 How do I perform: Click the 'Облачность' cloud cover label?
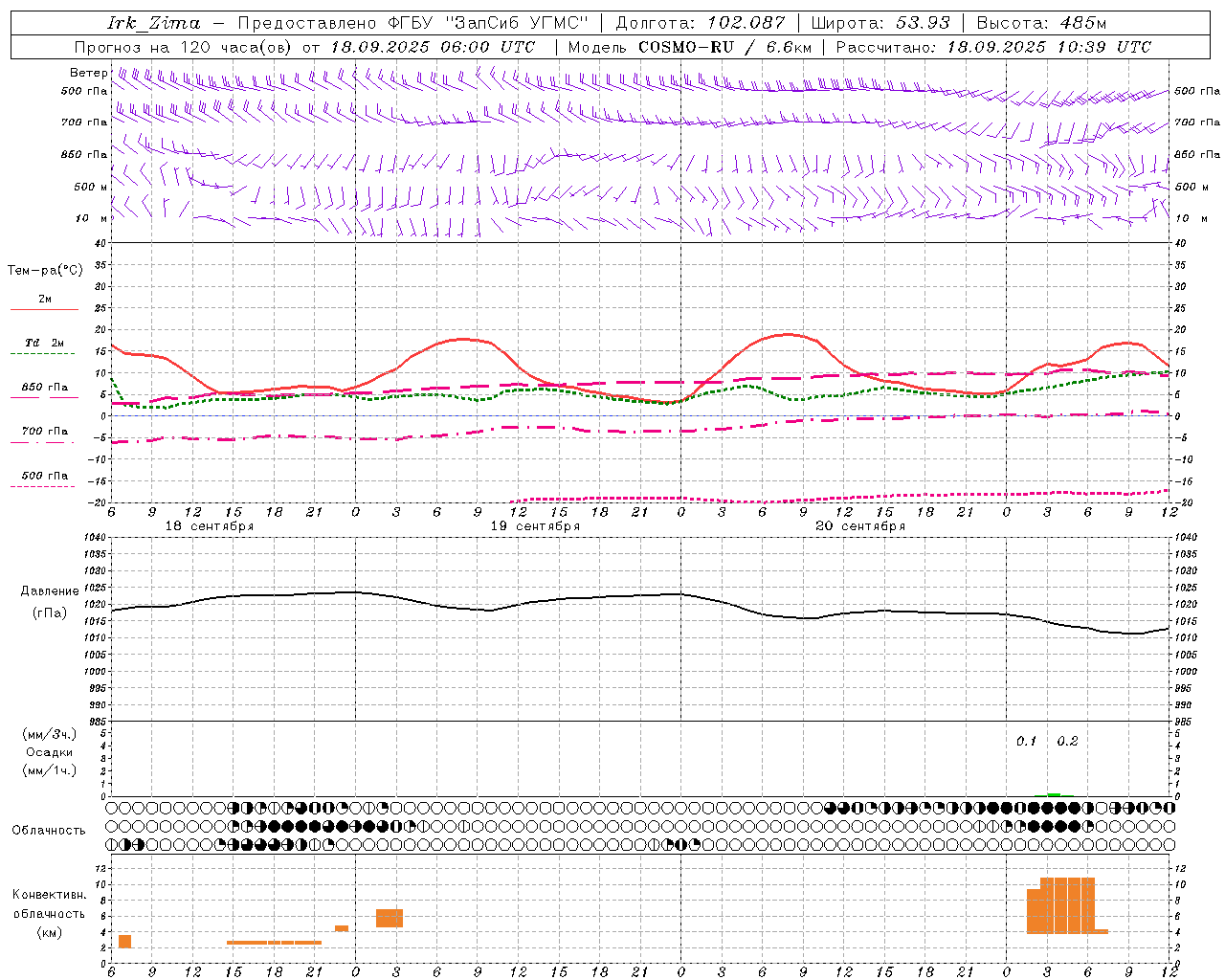49,831
